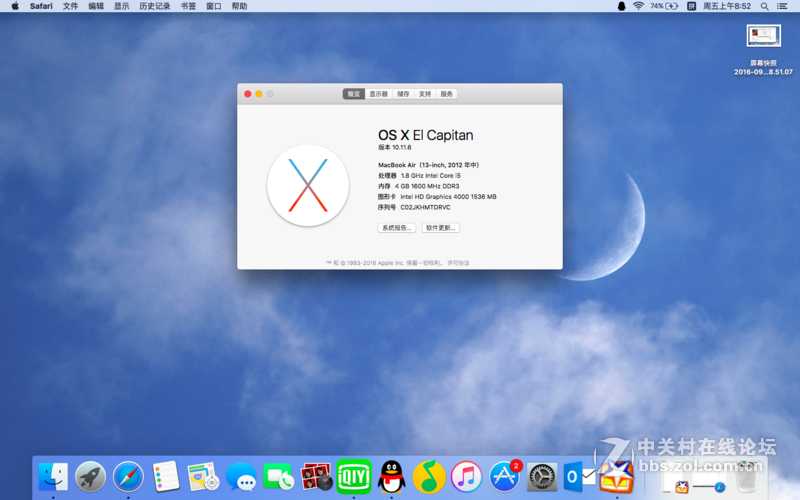Launch iQIYI video app in Dock
The width and height of the screenshot is (800, 500).
point(354,477)
